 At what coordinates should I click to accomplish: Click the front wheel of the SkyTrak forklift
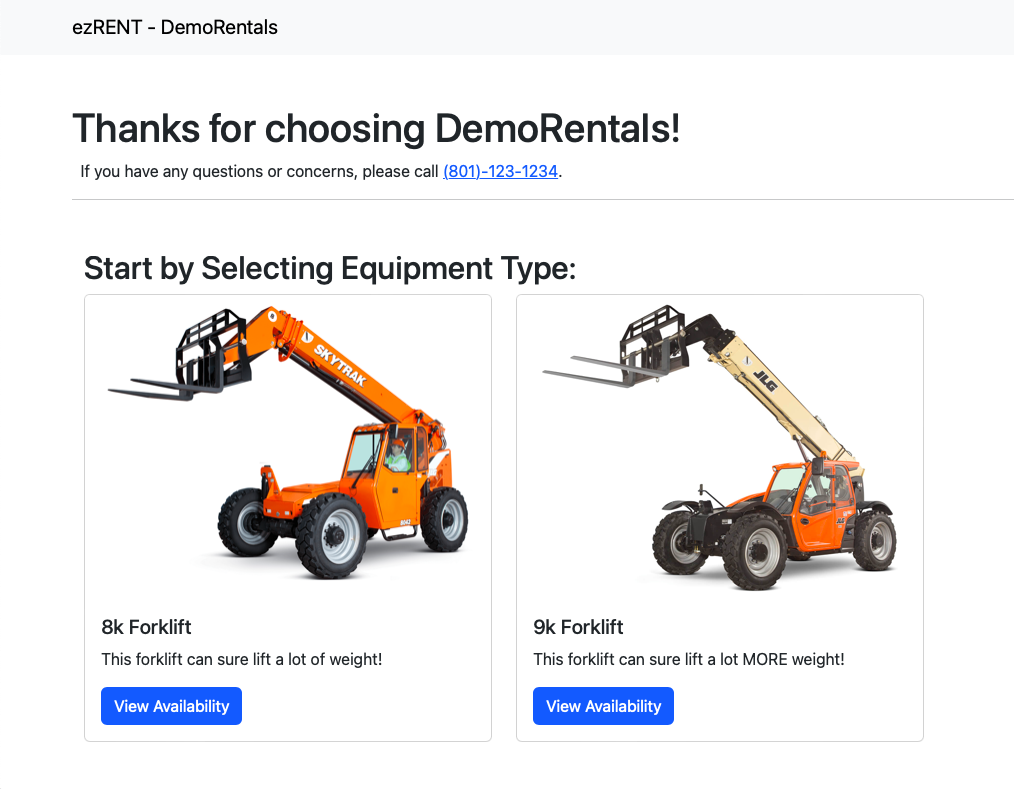[x=330, y=535]
